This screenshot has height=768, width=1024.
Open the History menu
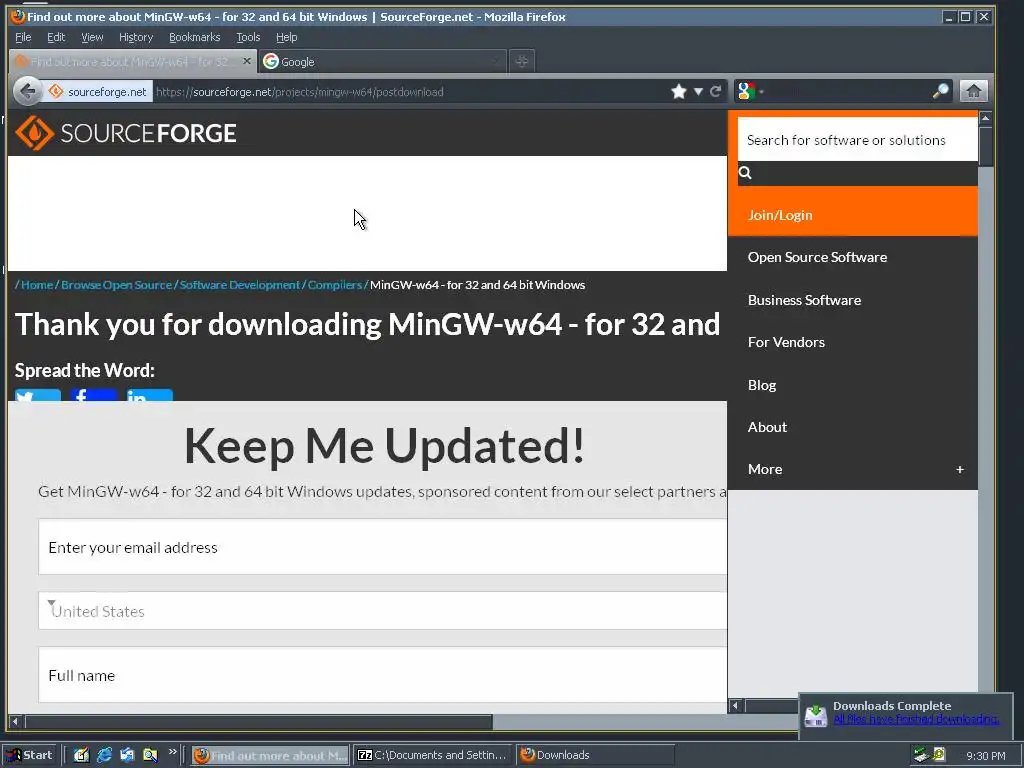point(136,37)
